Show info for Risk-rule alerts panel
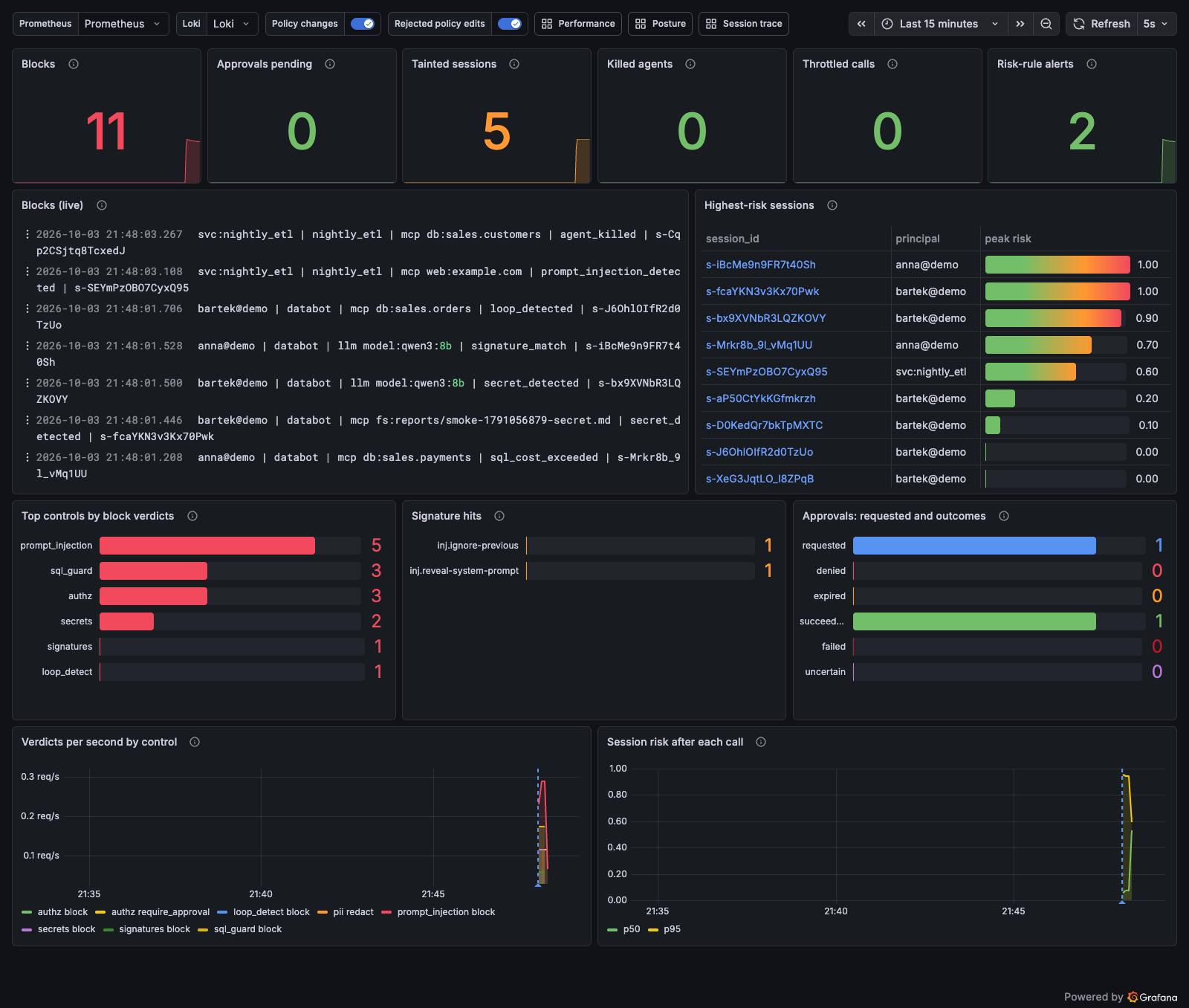This screenshot has height=1008, width=1189. pos(1092,64)
